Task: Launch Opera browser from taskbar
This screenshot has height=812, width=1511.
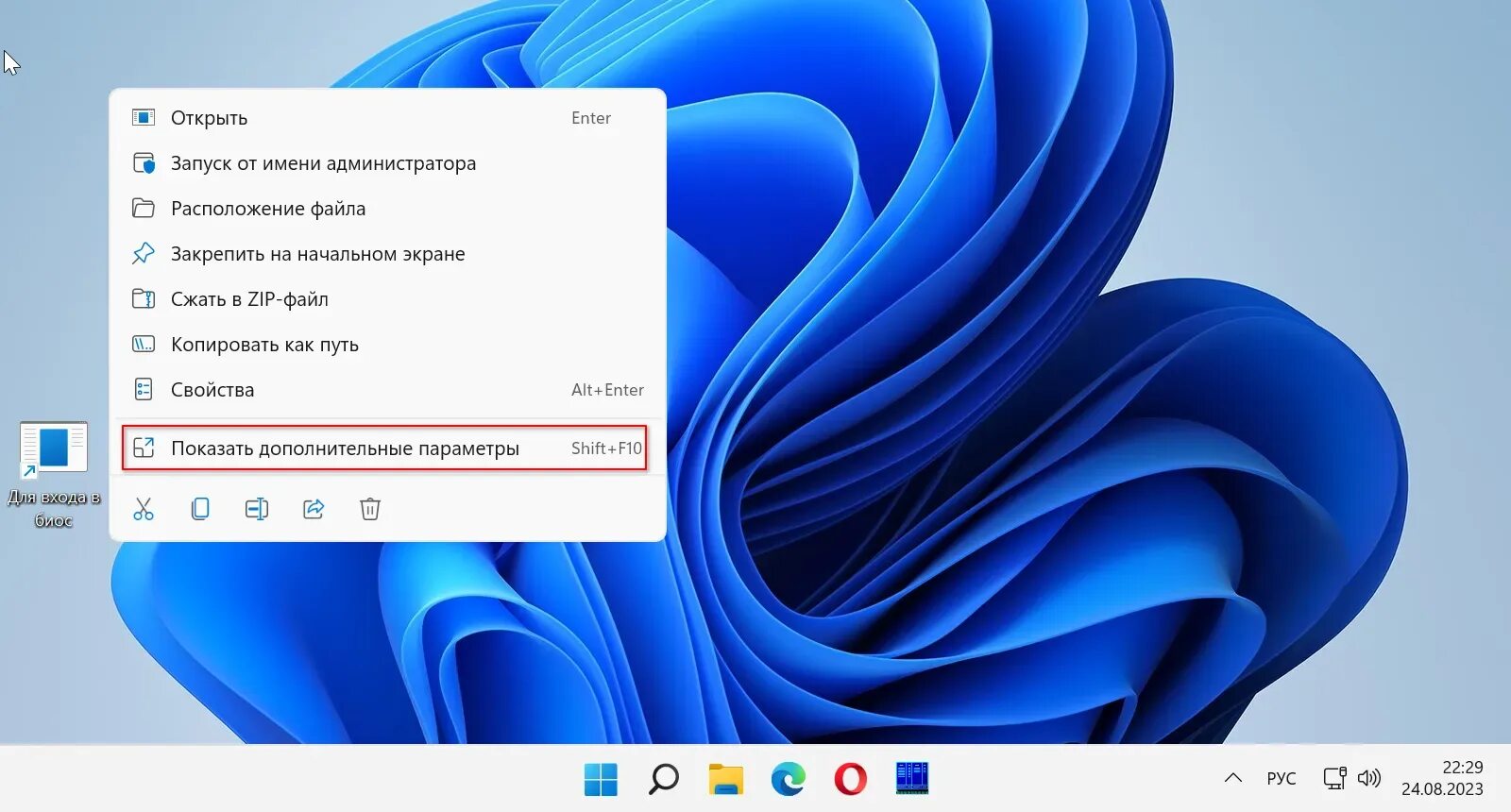Action: (850, 779)
